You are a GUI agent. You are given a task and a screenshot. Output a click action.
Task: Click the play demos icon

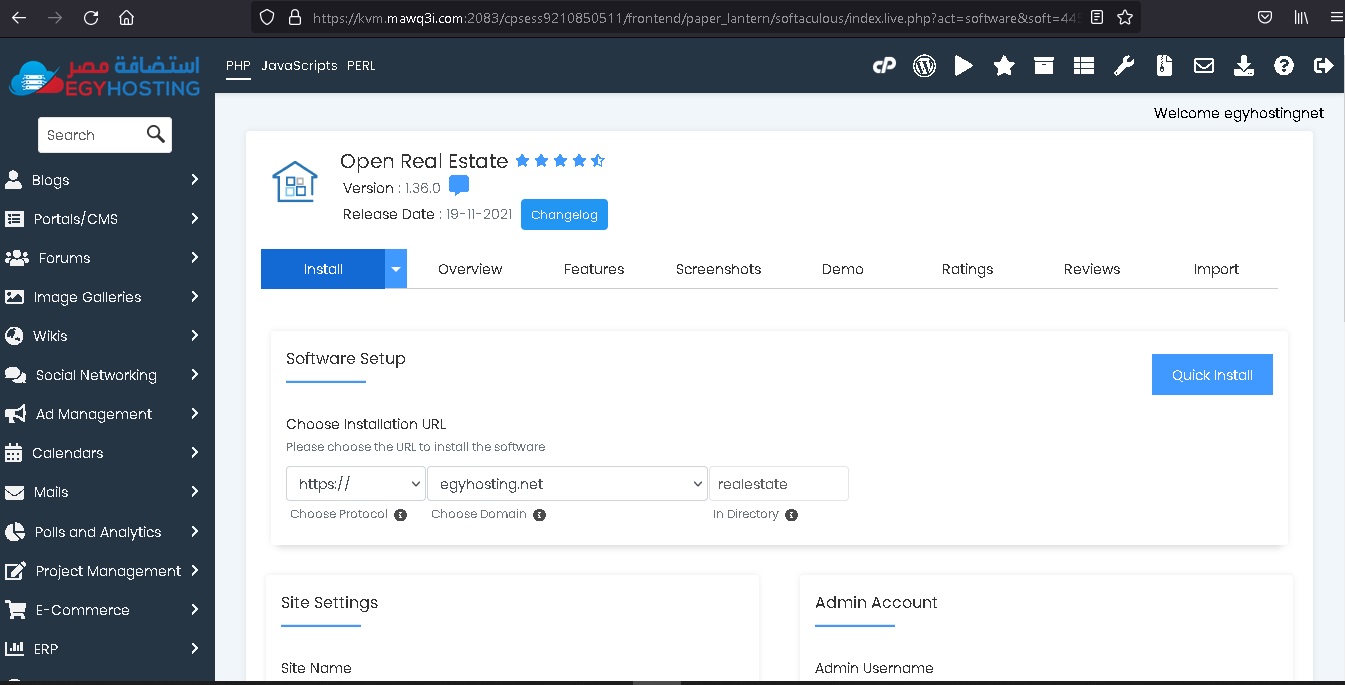coord(964,66)
